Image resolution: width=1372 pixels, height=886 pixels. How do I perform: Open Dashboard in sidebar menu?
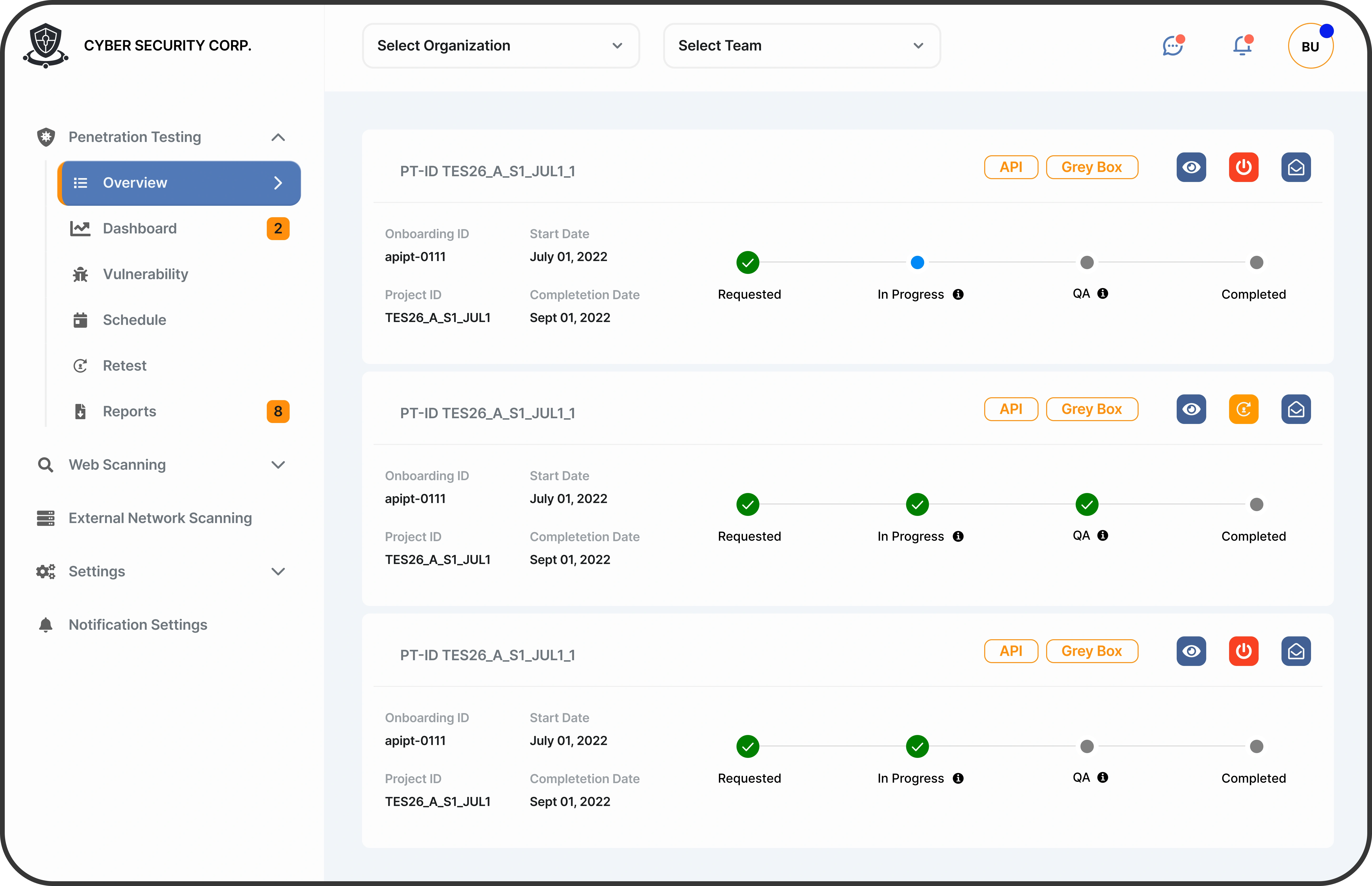140,228
